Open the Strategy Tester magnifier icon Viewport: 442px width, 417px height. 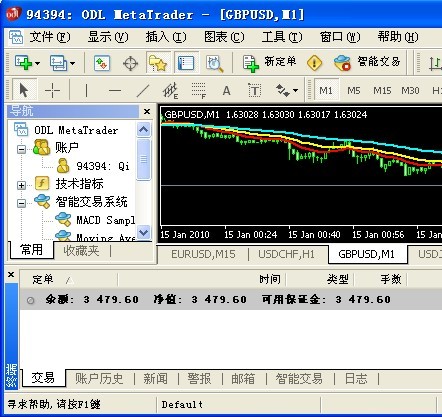[x=214, y=63]
